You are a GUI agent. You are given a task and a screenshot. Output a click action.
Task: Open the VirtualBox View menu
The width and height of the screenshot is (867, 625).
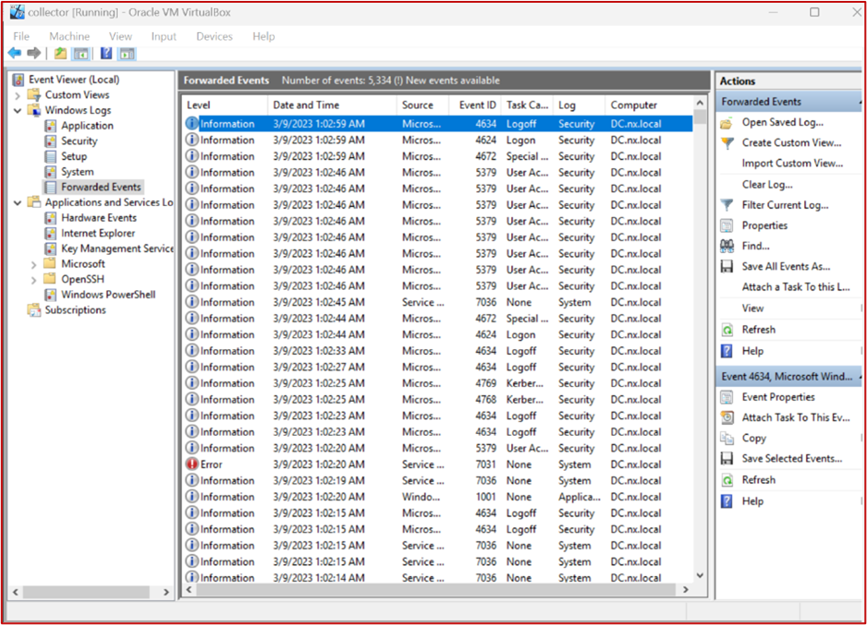coord(120,37)
